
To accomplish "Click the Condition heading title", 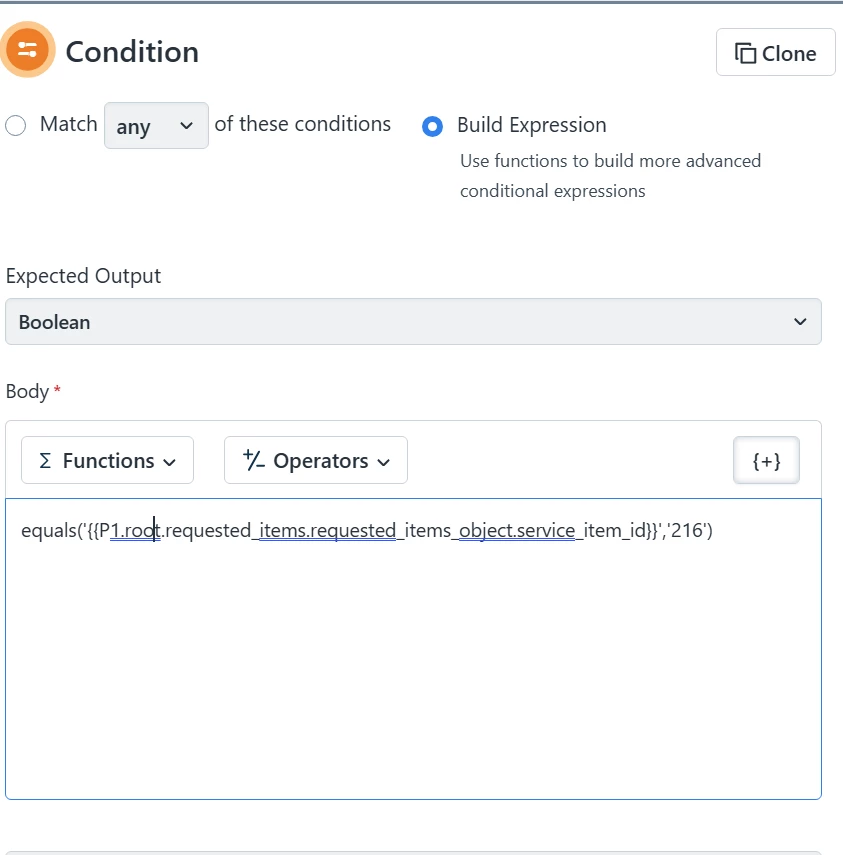I will pyautogui.click(x=132, y=52).
